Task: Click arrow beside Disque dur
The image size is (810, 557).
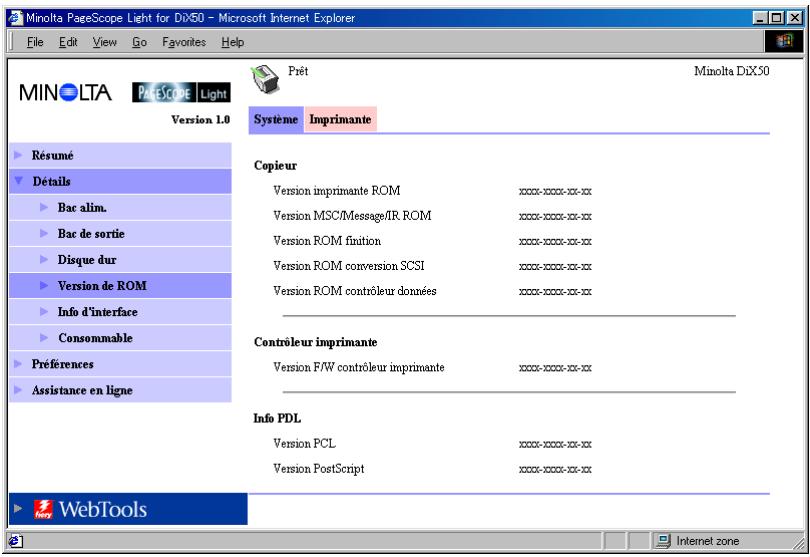Action: tap(44, 259)
